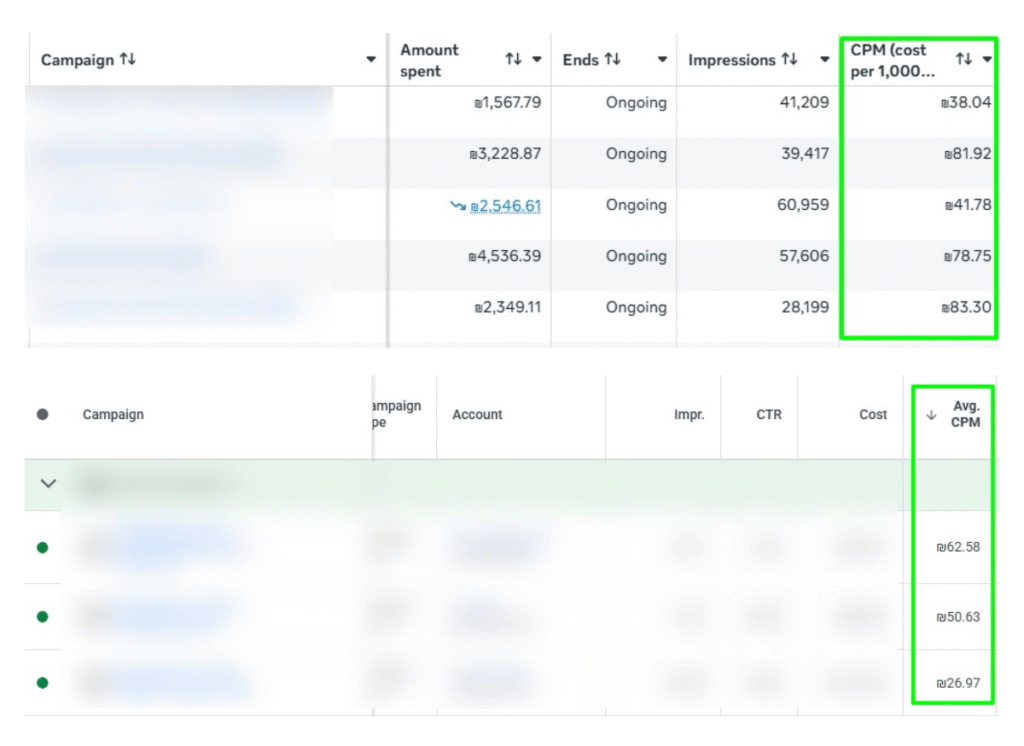Select the Account column header

click(x=477, y=414)
